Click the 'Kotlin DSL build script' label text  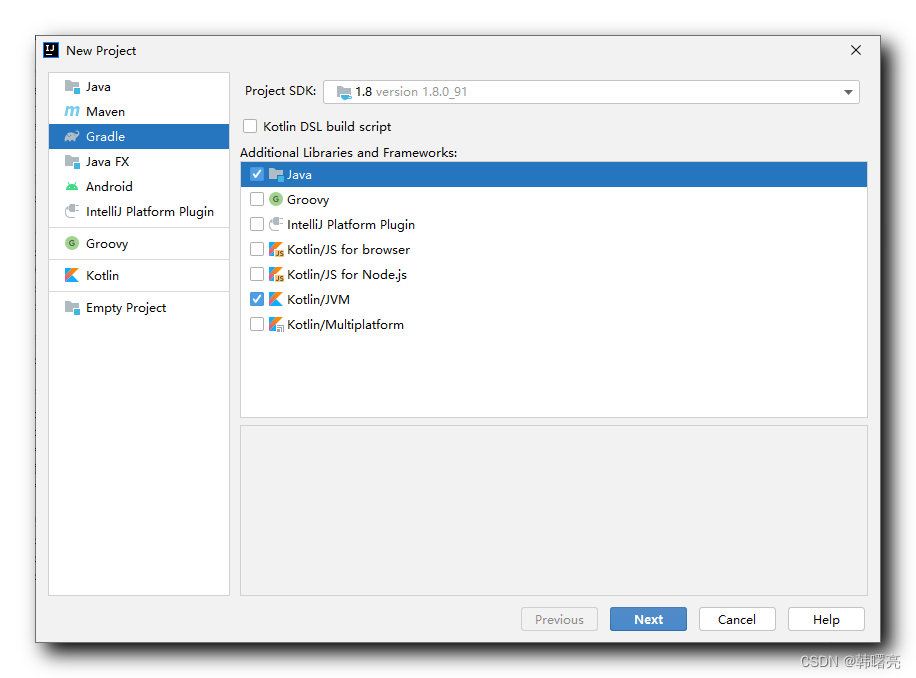(327, 127)
